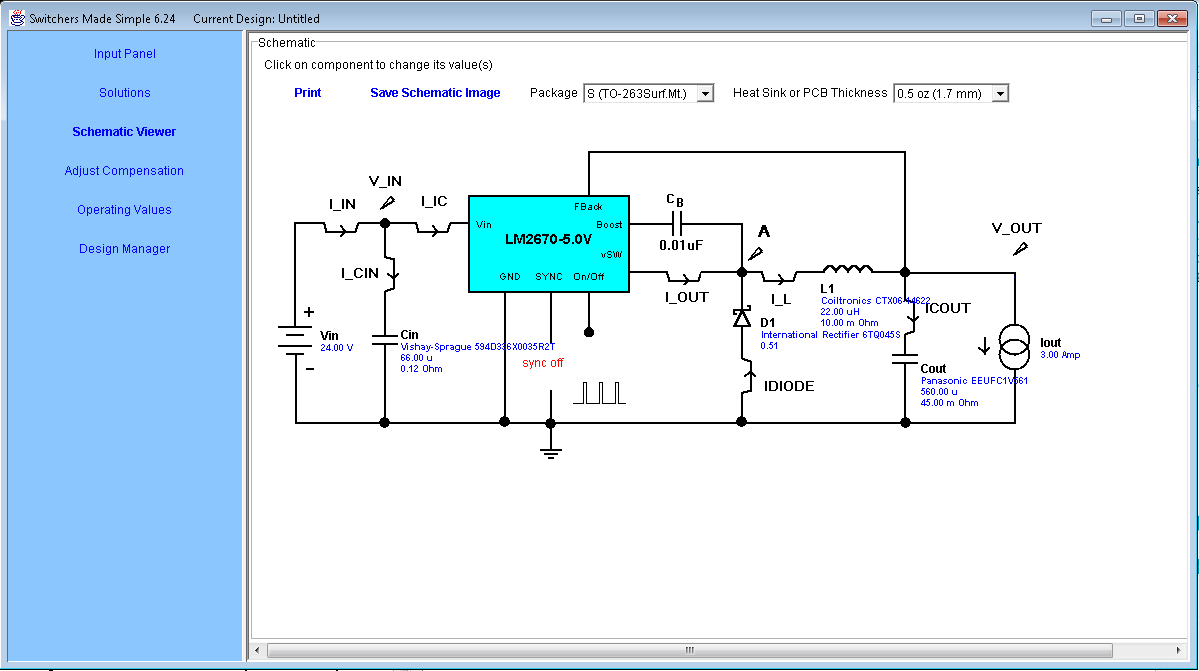The image size is (1199, 671).
Task: Select the Iout current source symbol
Action: tap(1015, 345)
